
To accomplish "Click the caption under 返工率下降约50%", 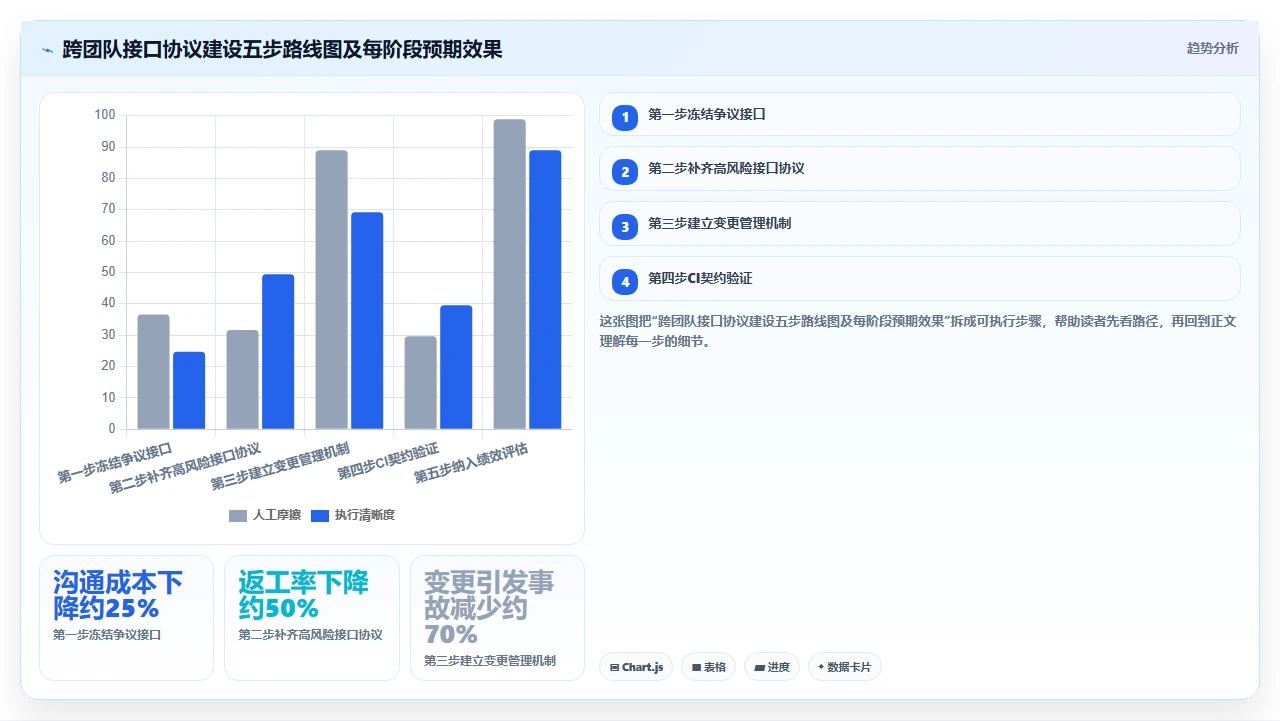I will 310,634.
